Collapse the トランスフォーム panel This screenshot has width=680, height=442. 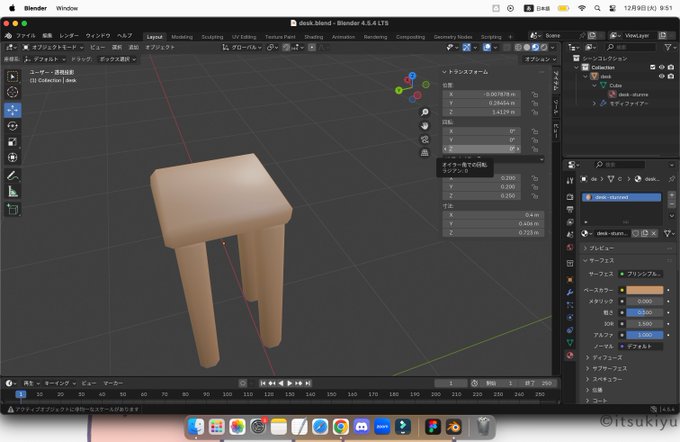(444, 72)
